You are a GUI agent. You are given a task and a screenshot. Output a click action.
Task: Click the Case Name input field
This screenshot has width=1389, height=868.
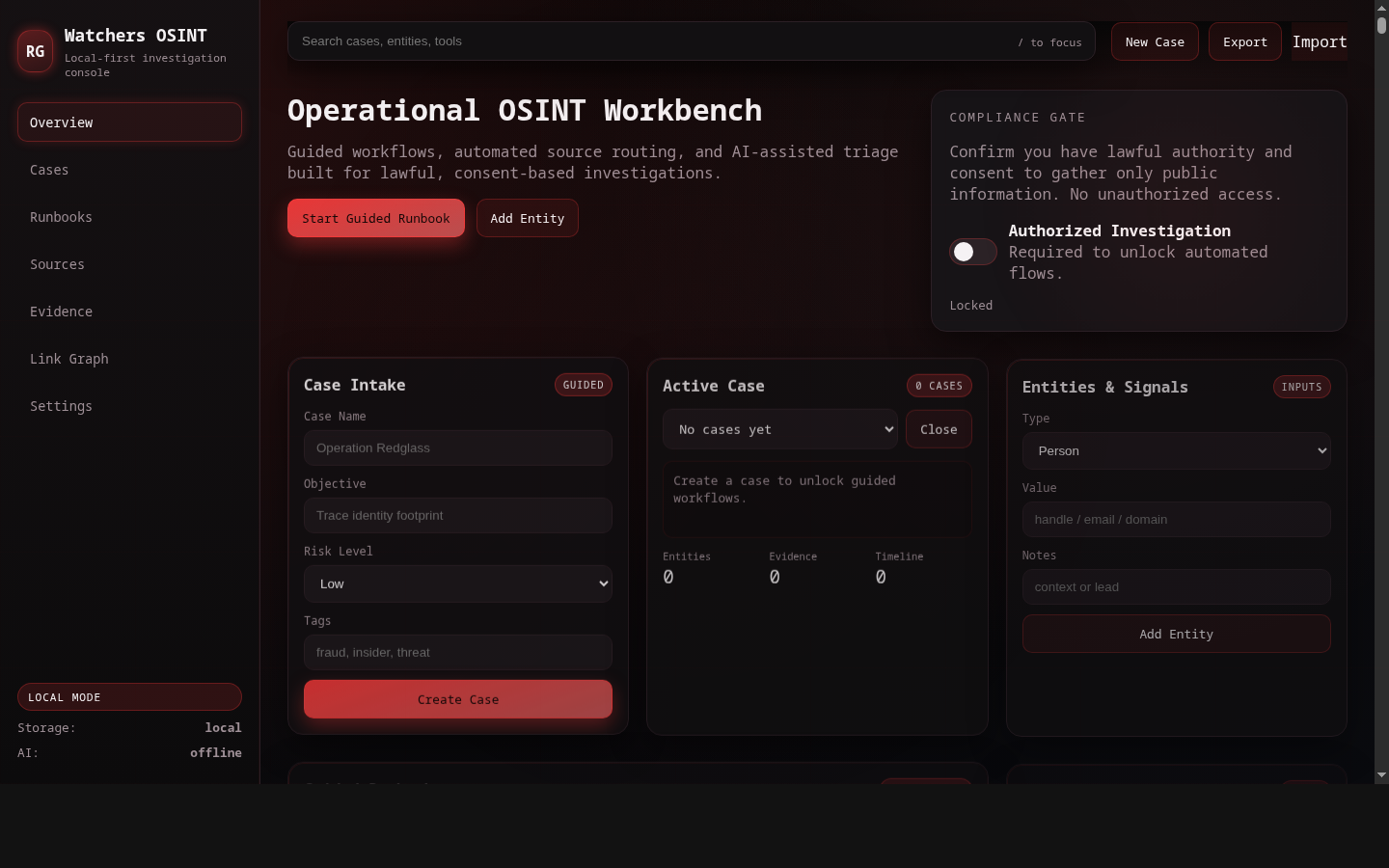[x=457, y=448]
